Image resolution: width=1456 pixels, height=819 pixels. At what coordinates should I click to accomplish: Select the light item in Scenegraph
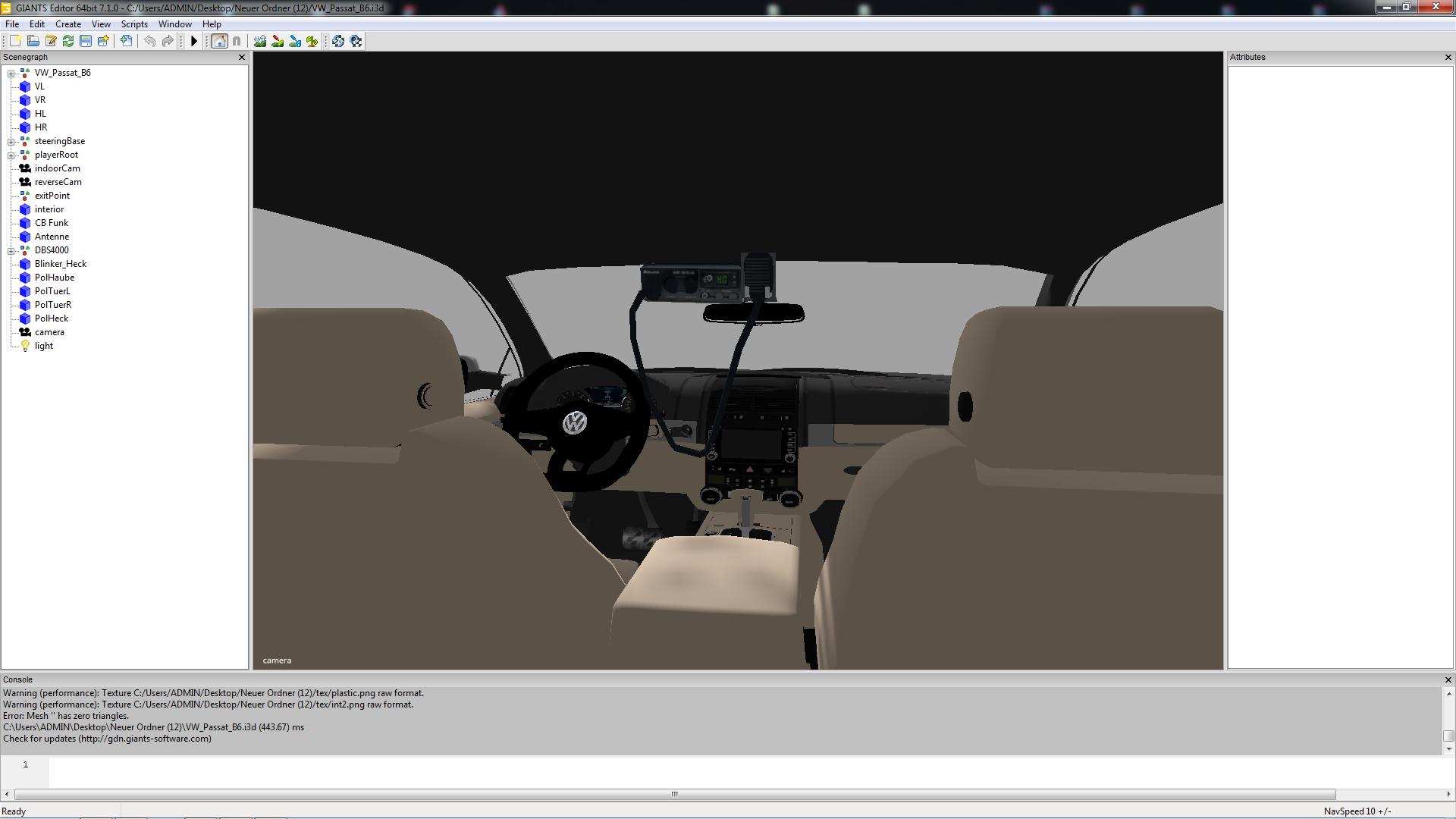coord(43,346)
